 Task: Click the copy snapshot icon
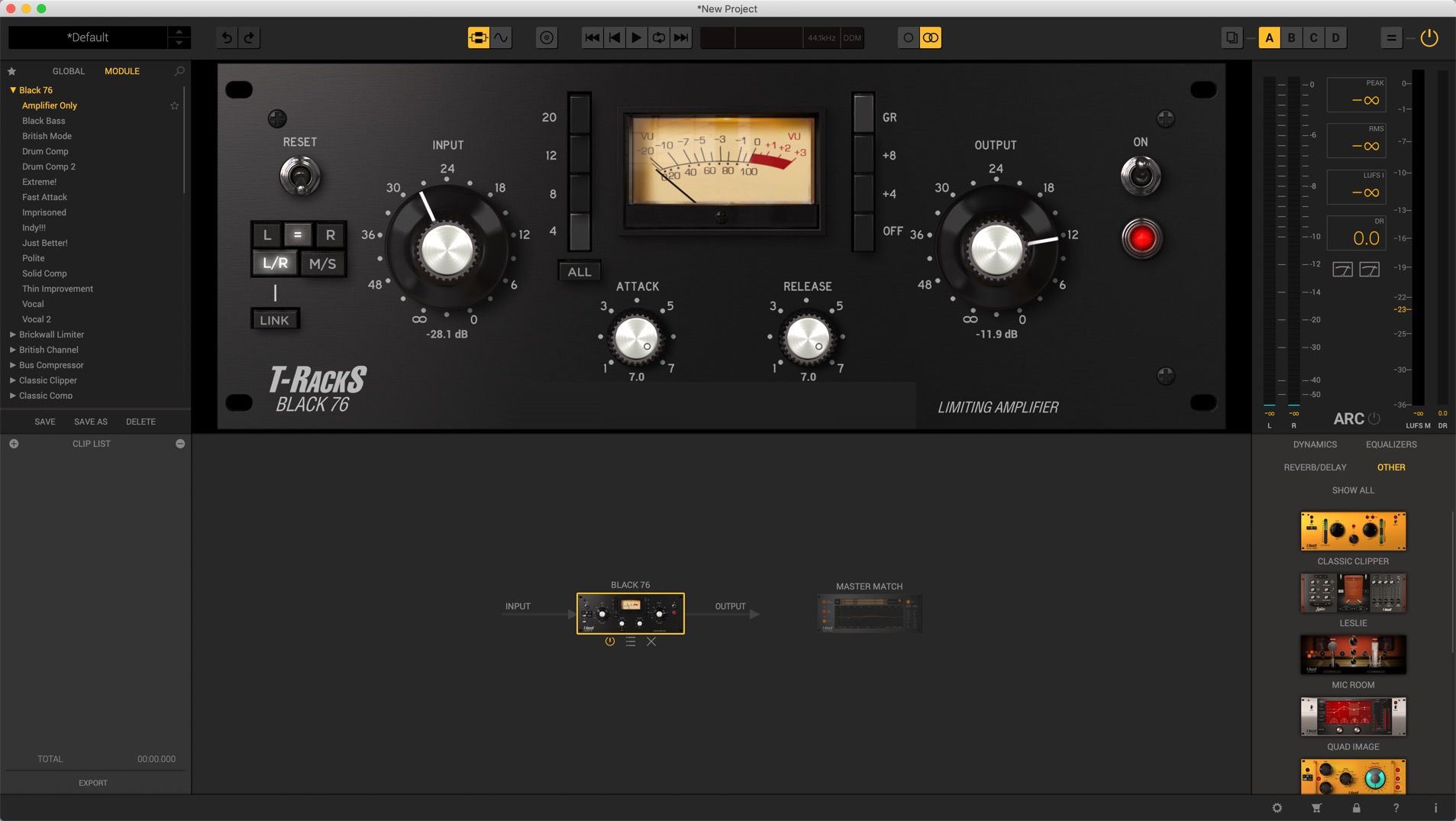point(1232,37)
